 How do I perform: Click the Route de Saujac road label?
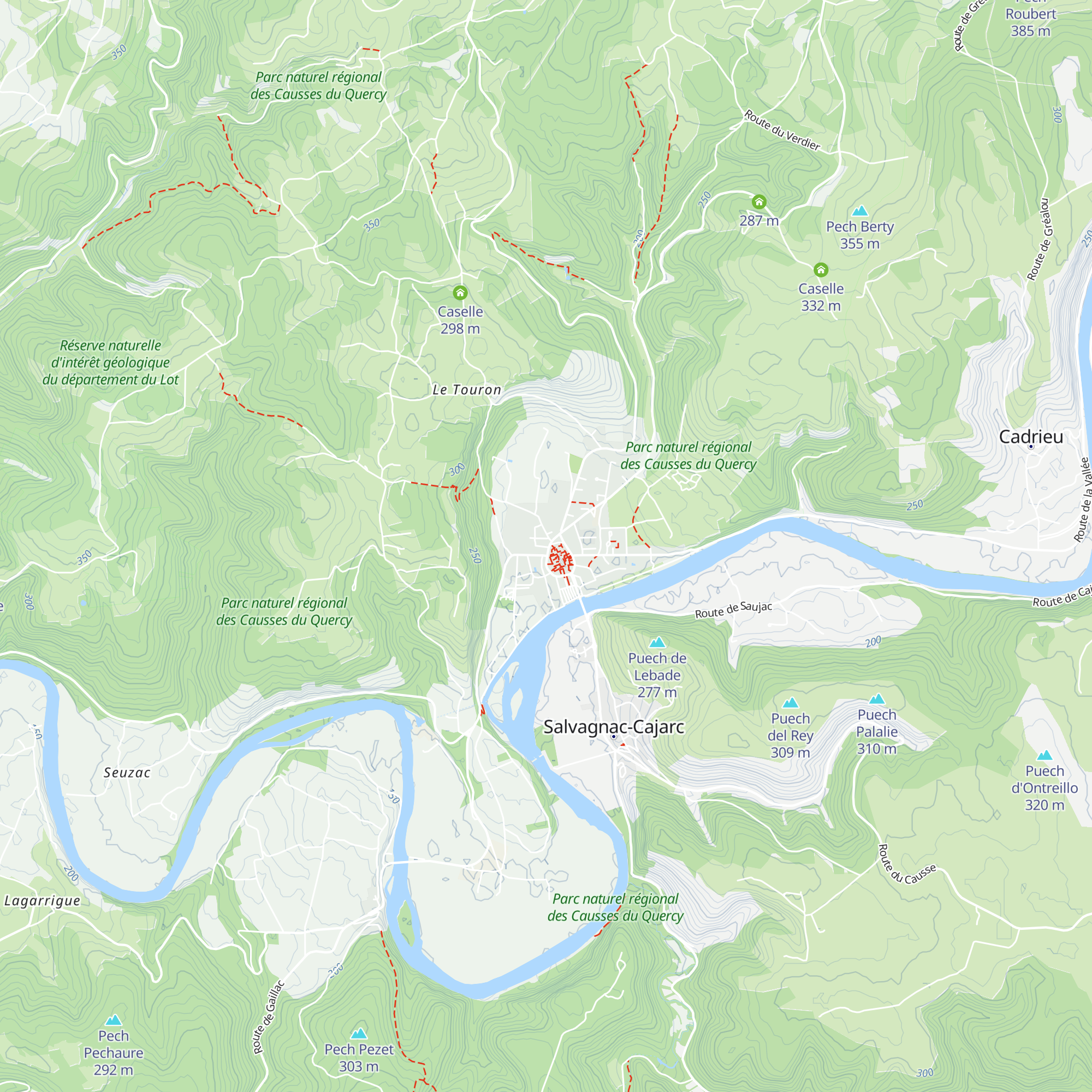733,610
